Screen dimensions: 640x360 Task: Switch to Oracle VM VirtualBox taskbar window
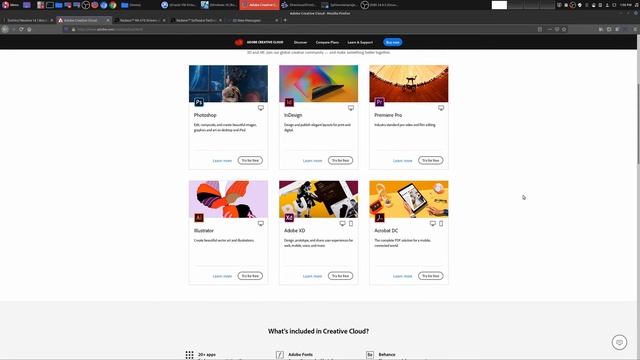point(178,5)
